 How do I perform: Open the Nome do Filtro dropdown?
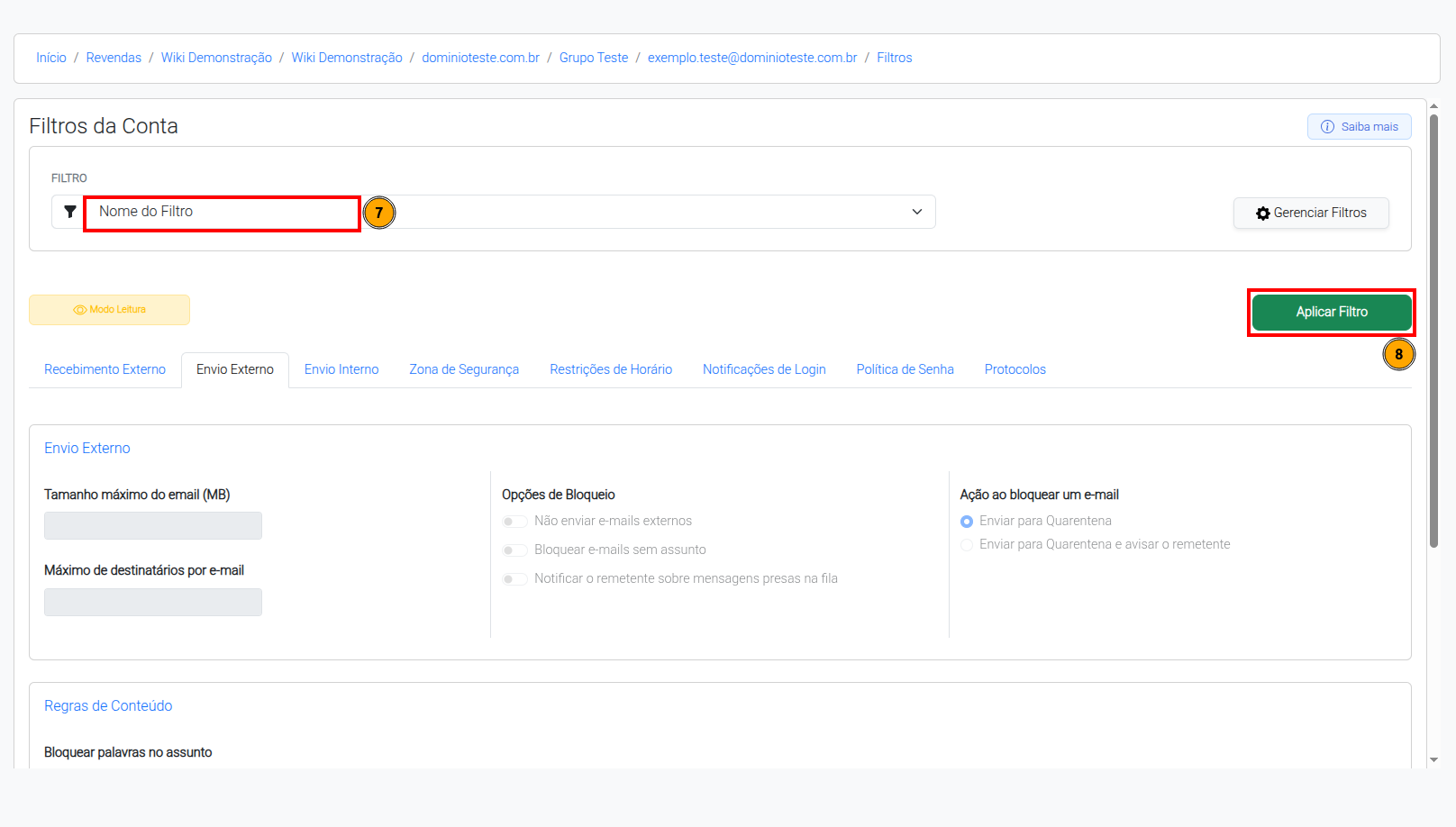510,212
